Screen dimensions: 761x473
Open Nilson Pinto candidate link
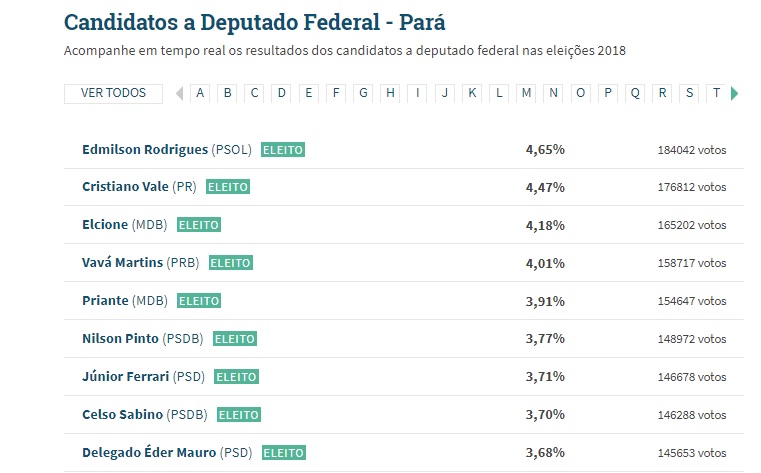(x=120, y=339)
